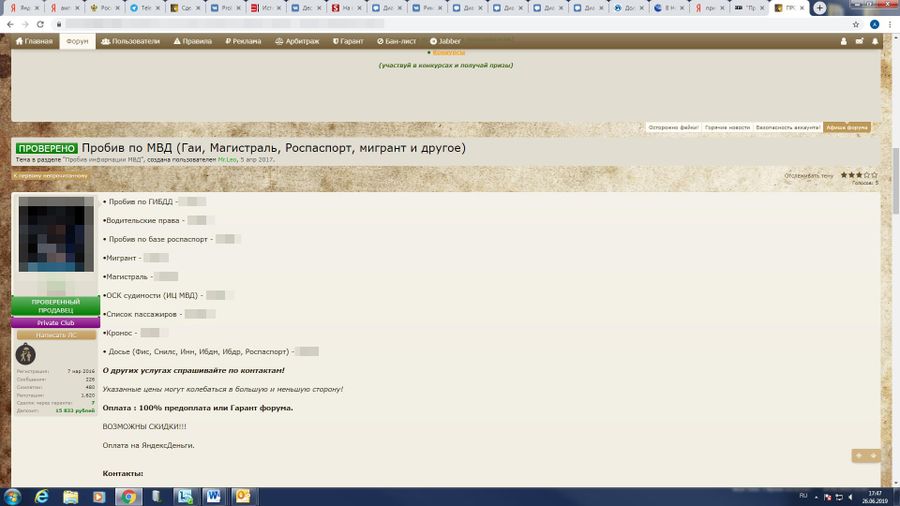Switch to Chrome taskbar icon
Viewport: 900px width, 506px height.
click(x=128, y=496)
